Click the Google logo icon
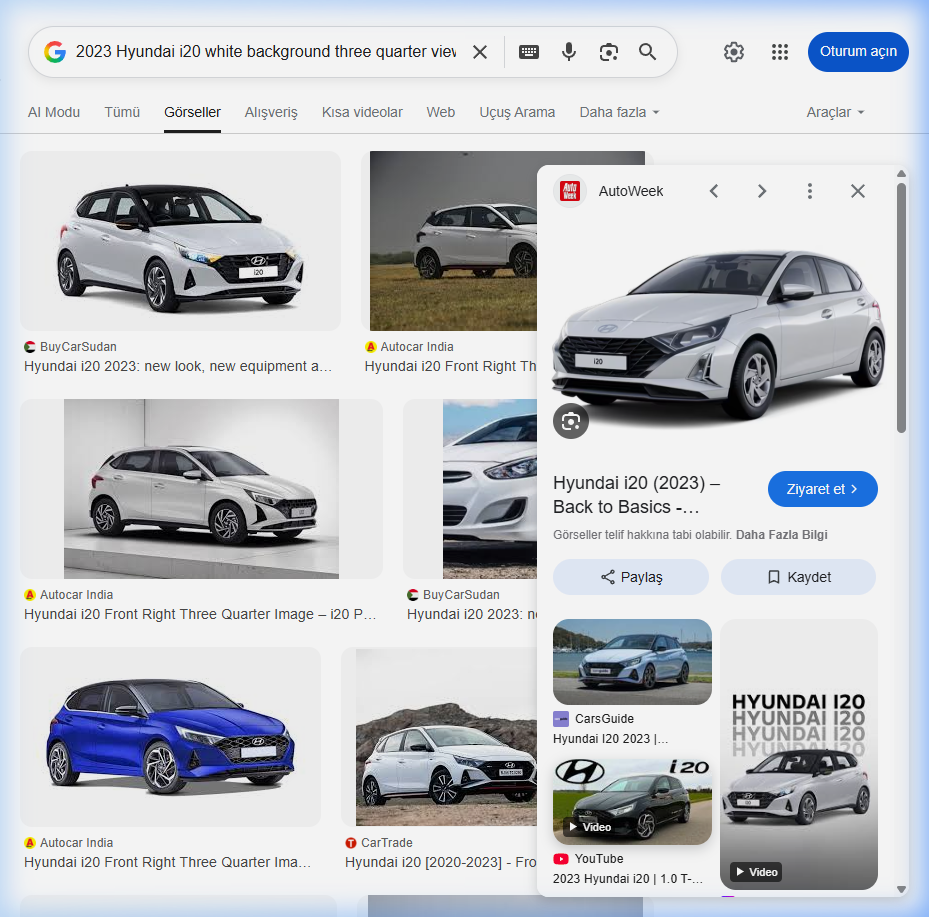929x917 pixels. (55, 52)
